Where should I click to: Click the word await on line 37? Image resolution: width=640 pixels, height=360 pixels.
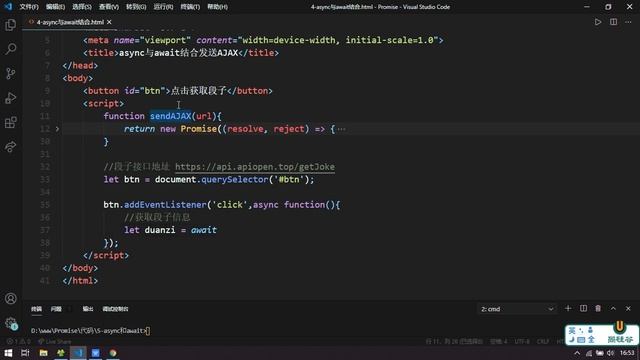point(204,230)
